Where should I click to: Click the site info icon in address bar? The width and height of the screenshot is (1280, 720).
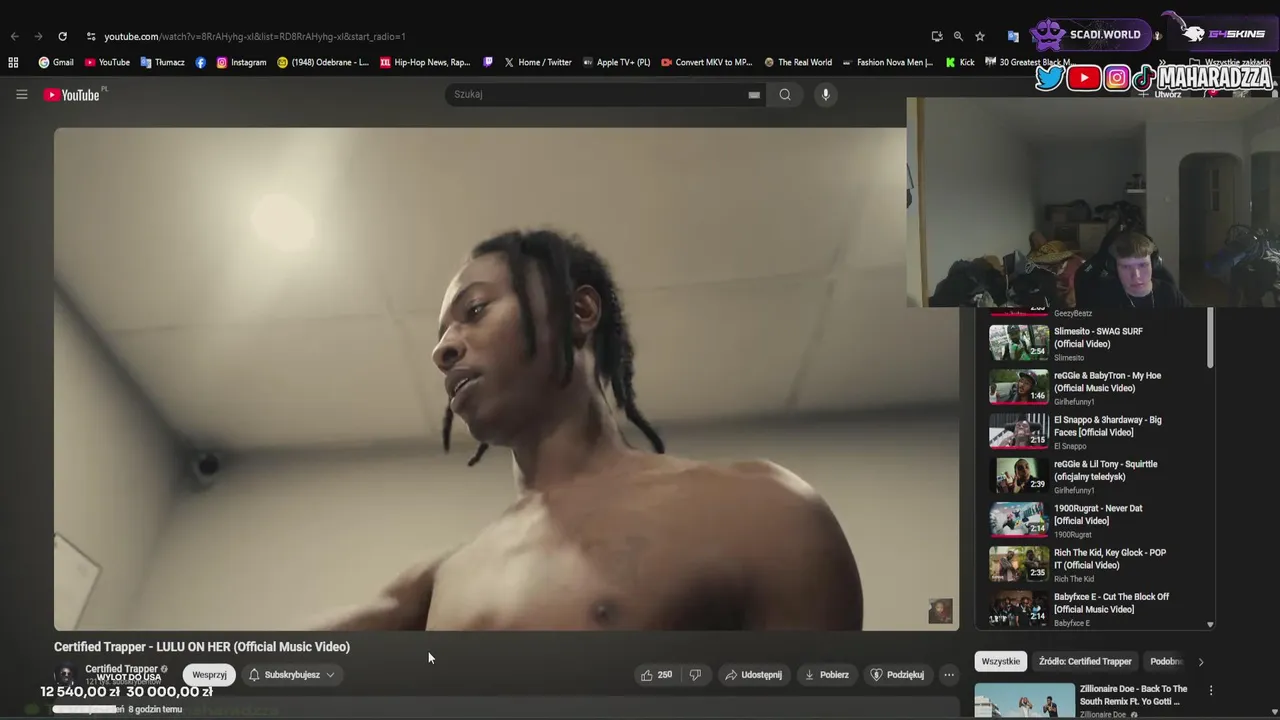[91, 36]
